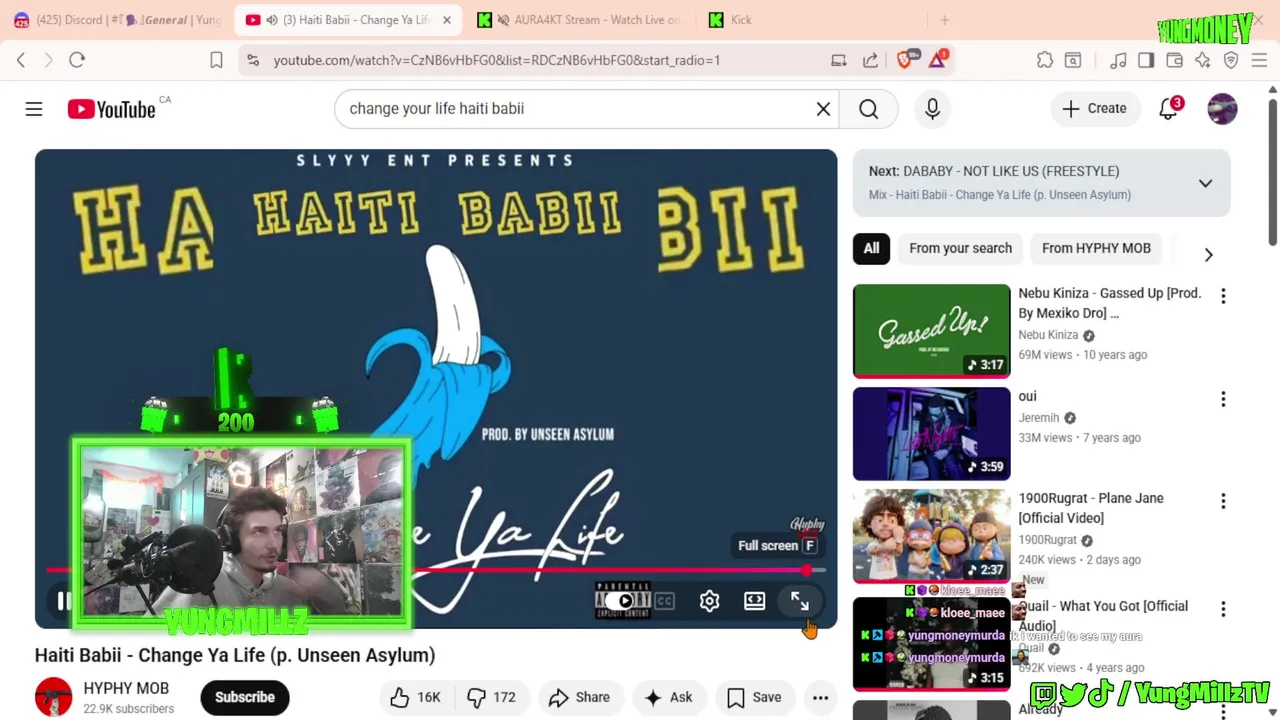
Task: Open the account avatar menu
Action: (1222, 108)
